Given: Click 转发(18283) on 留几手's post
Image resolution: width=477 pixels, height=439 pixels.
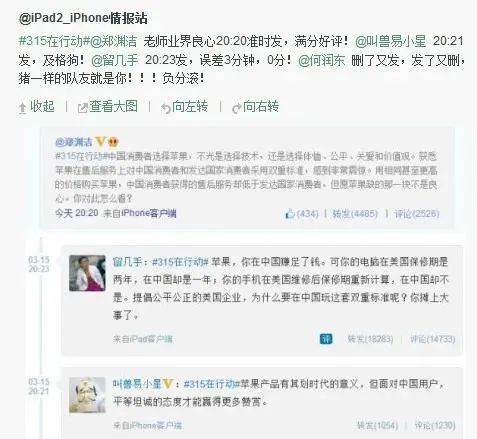Looking at the screenshot, I should [x=370, y=339].
